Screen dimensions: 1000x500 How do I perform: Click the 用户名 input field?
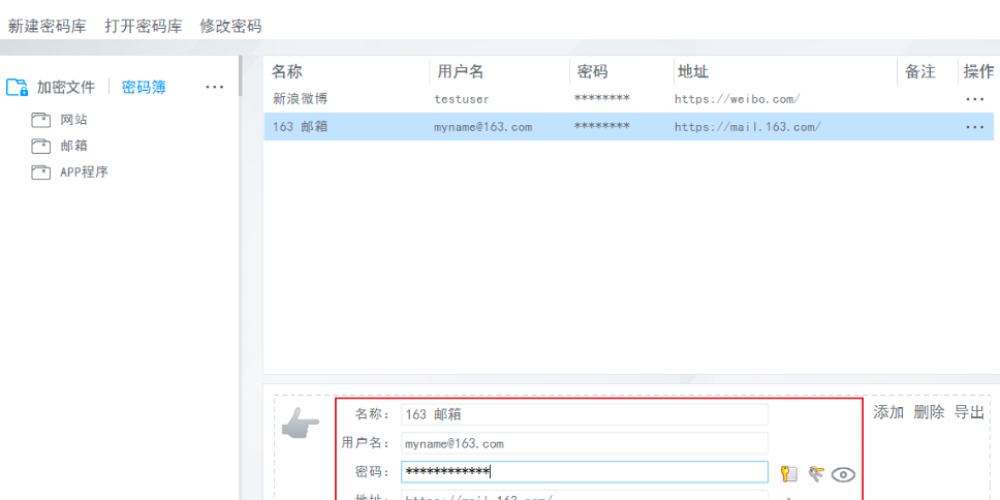pos(584,443)
